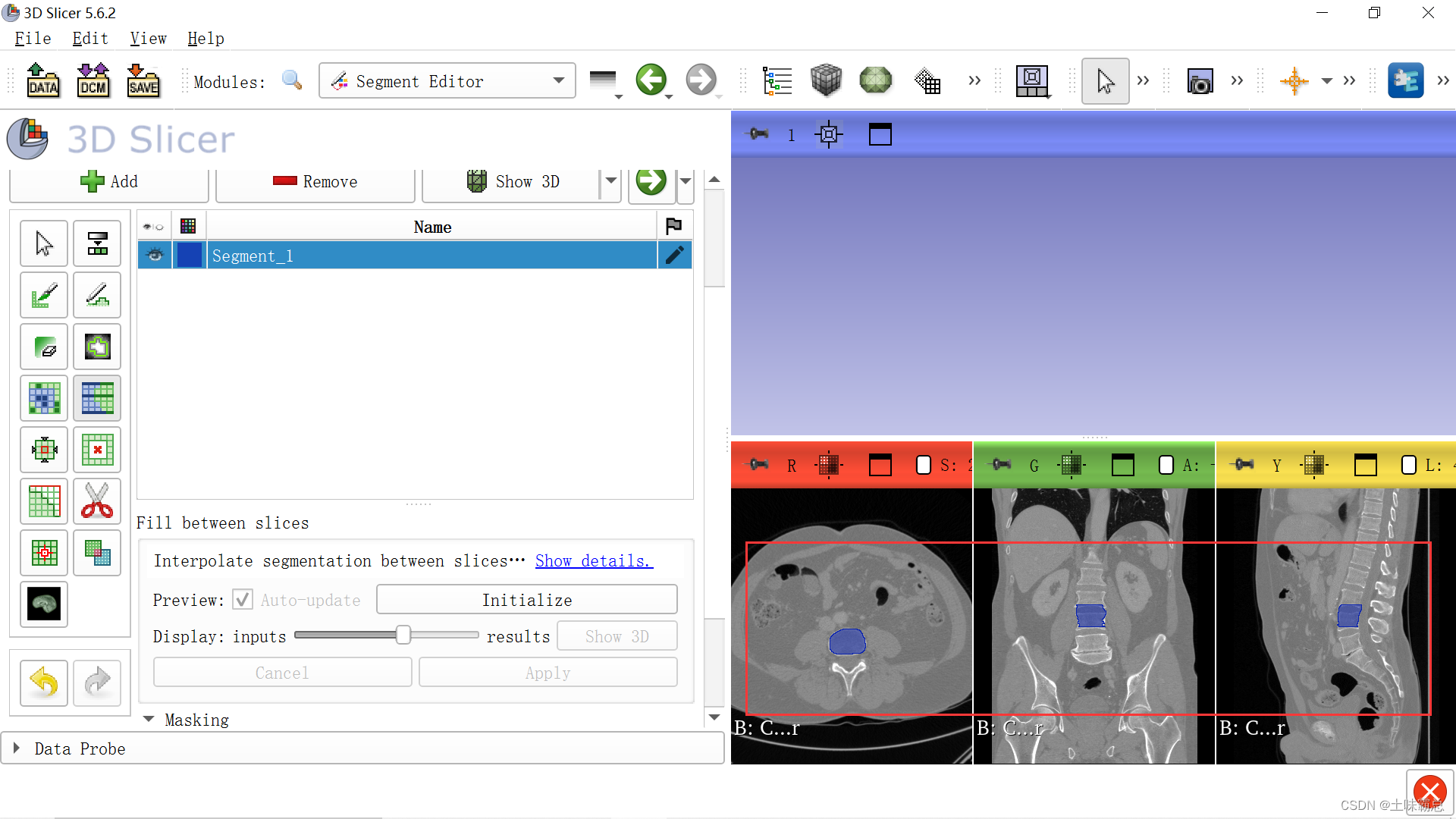Toggle slice visibility checkbox in red slice view

923,465
